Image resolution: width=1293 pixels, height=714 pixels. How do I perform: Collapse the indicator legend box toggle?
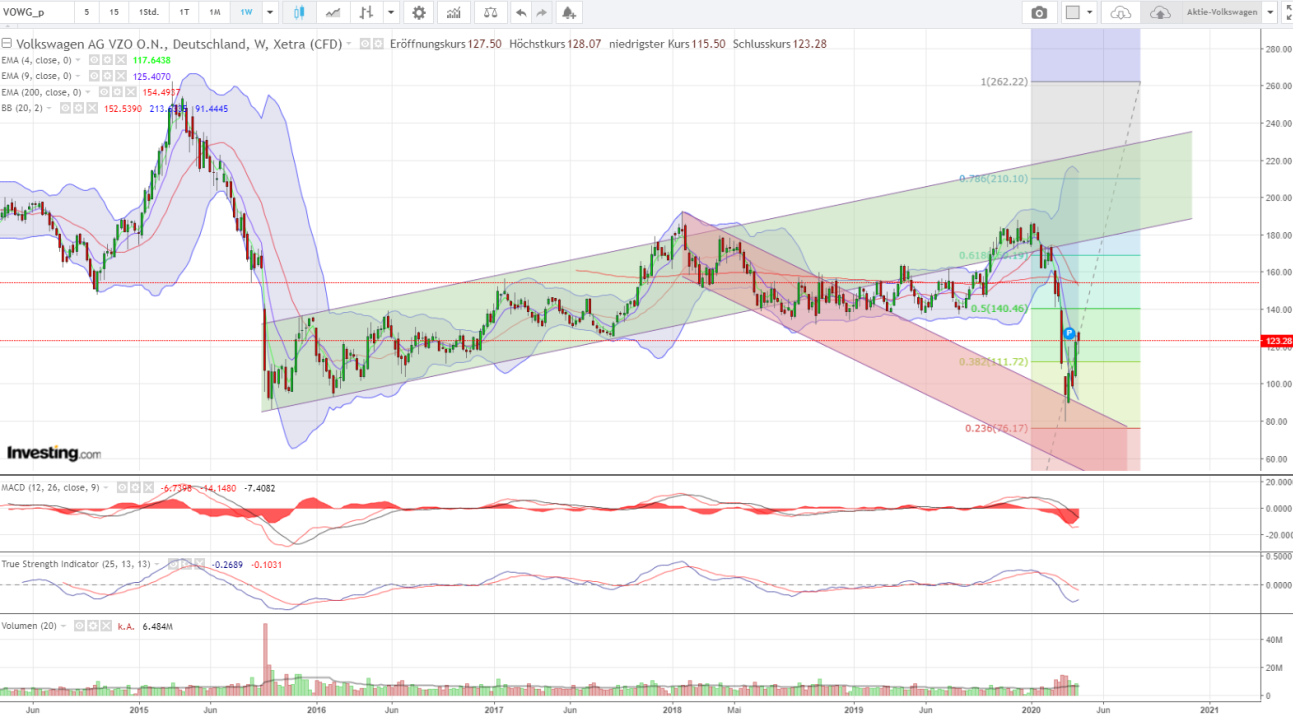(6, 44)
